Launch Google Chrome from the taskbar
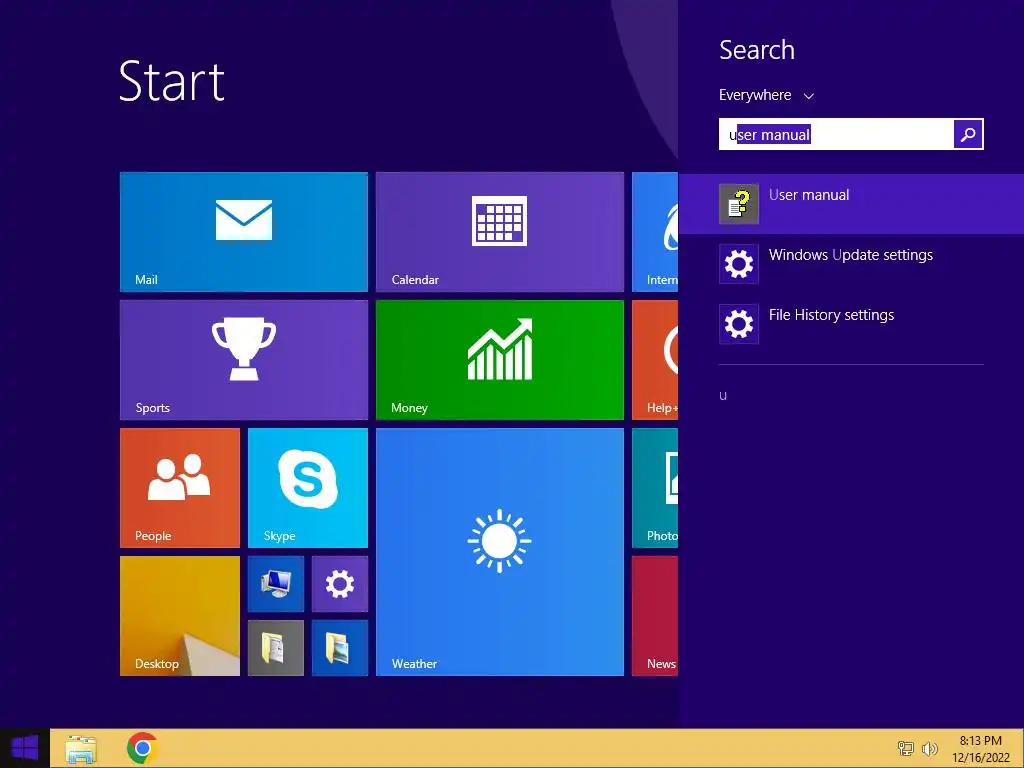 [x=142, y=748]
